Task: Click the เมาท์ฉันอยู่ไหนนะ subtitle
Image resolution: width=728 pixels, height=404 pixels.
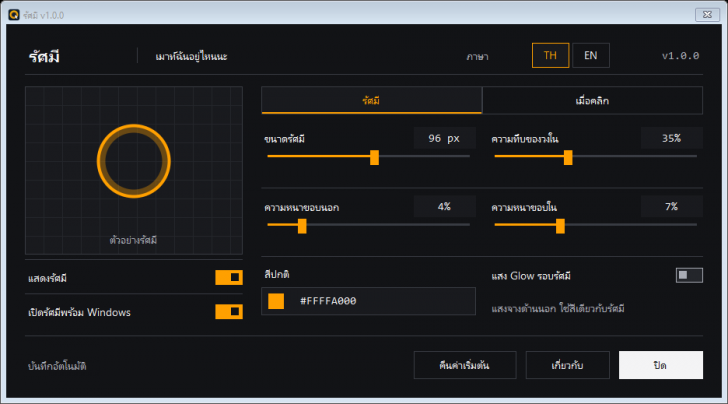Action: 191,57
